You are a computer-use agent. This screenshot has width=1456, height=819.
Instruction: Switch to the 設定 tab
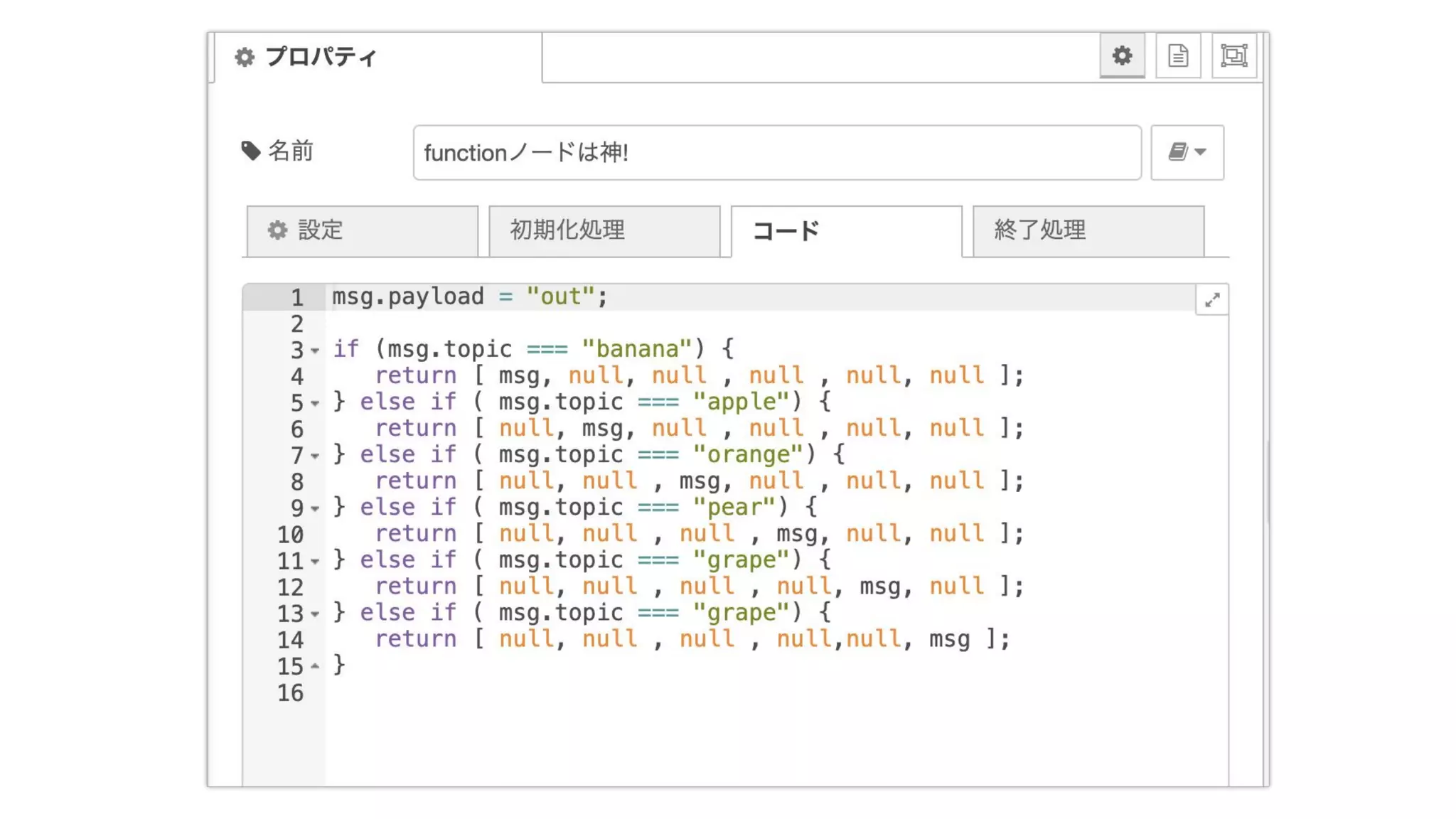point(362,230)
